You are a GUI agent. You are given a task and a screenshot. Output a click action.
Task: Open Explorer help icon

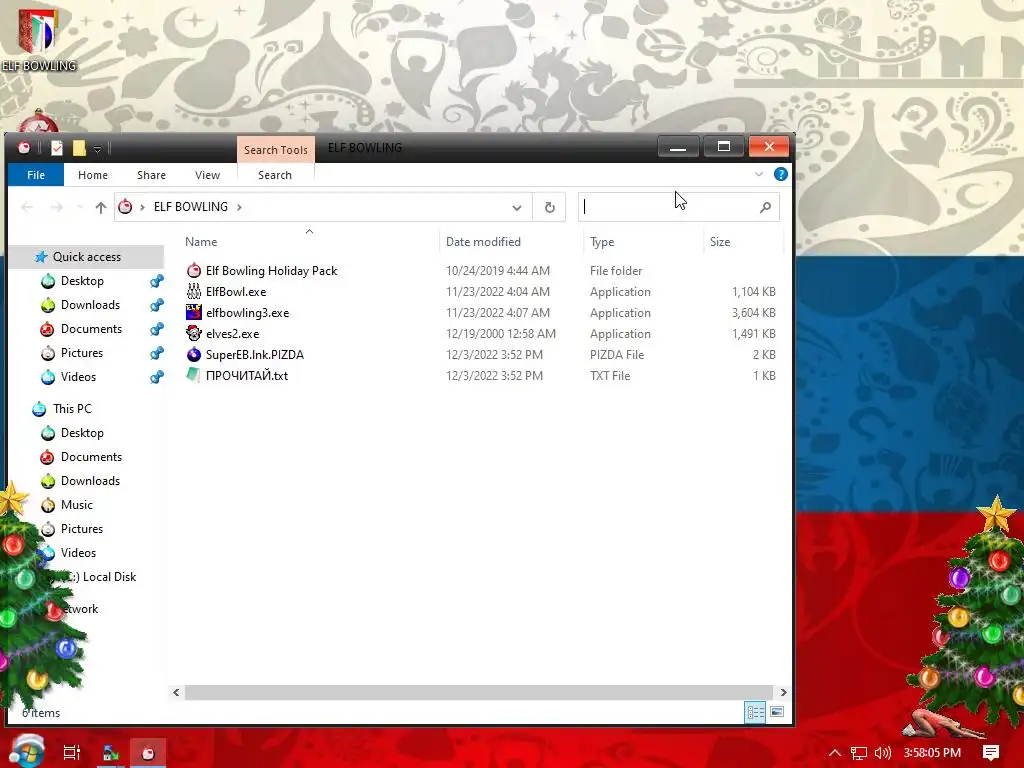click(x=780, y=174)
